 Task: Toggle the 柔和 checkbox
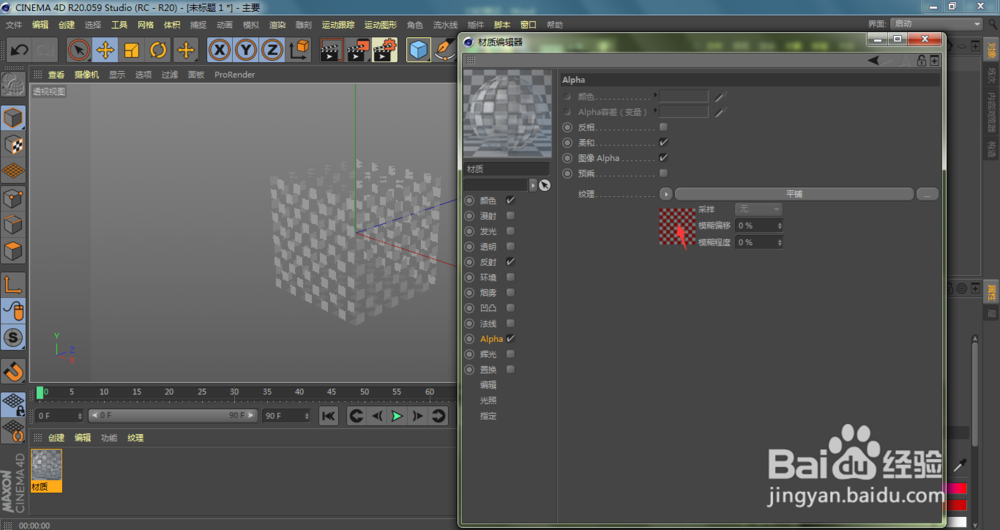coord(663,142)
